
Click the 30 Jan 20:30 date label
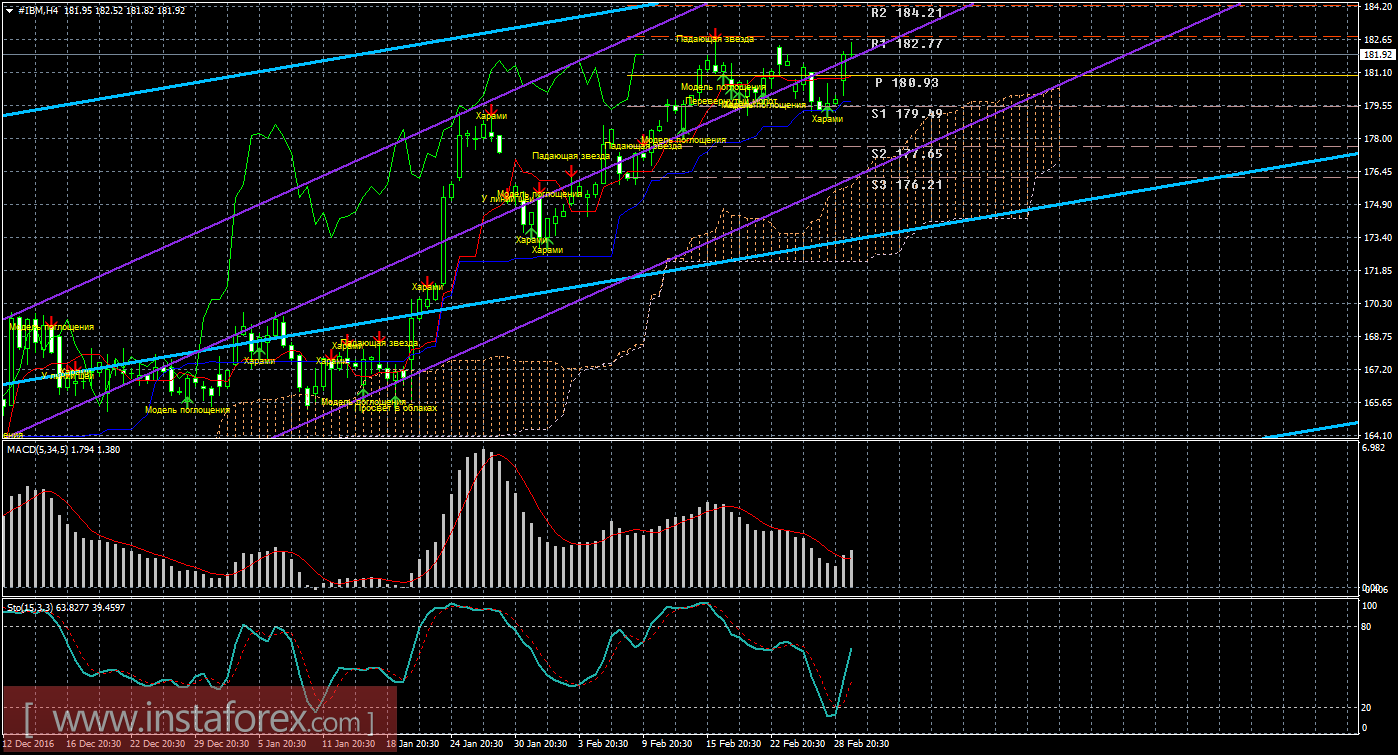click(x=541, y=745)
